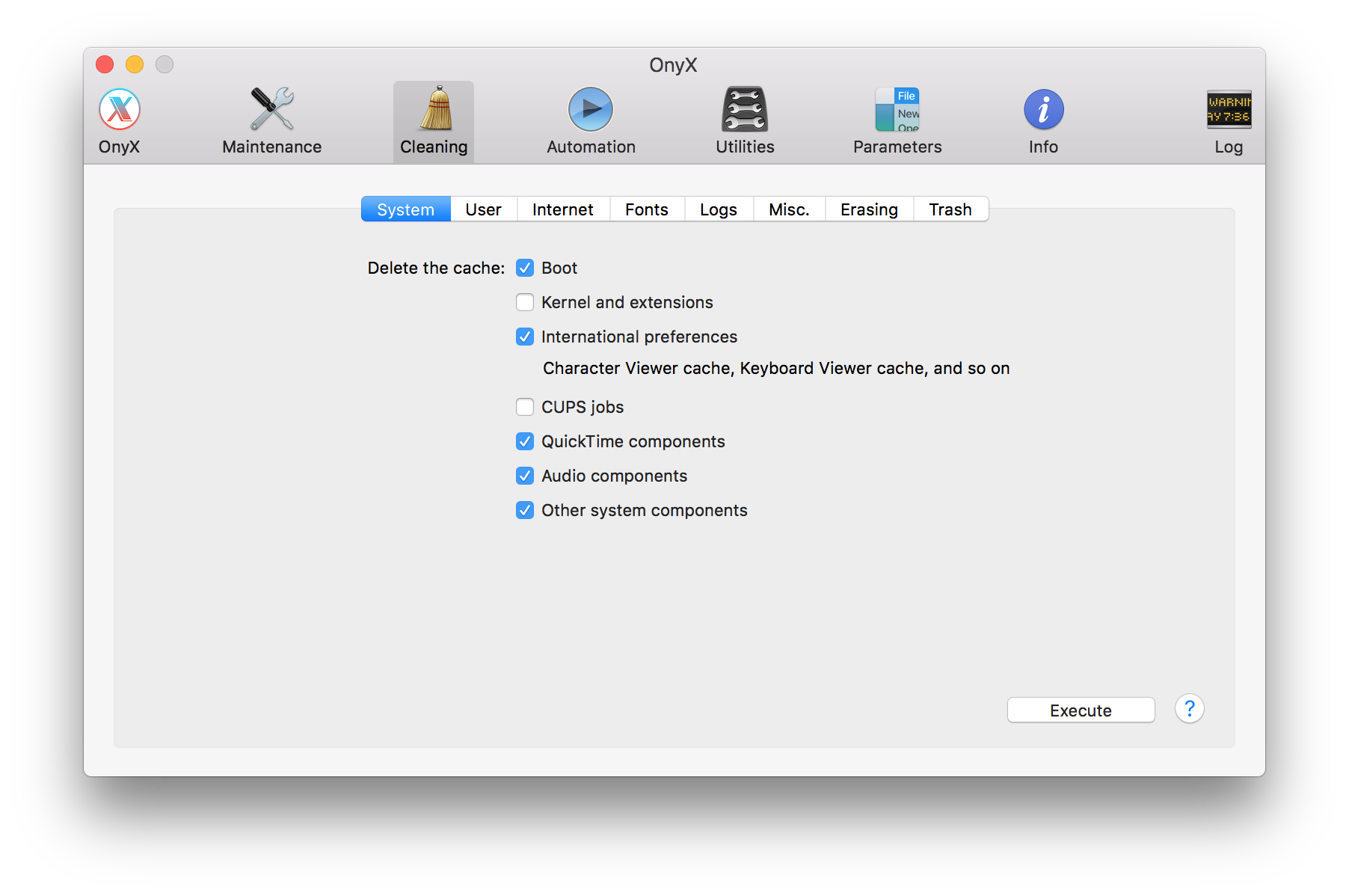Click the Execute button
The image size is (1349, 896).
click(1081, 710)
